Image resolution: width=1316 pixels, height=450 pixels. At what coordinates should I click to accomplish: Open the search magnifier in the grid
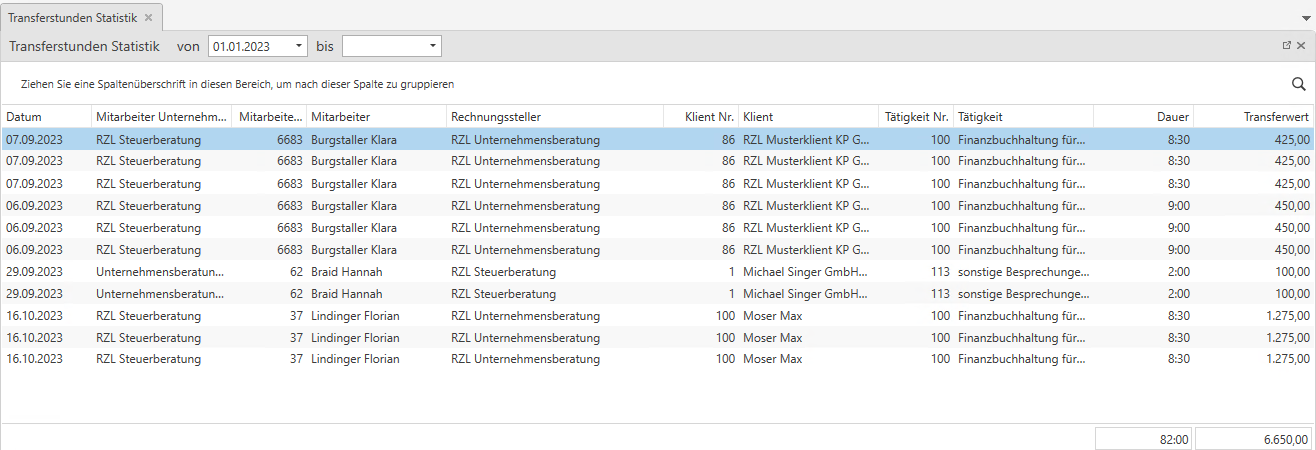[1299, 84]
